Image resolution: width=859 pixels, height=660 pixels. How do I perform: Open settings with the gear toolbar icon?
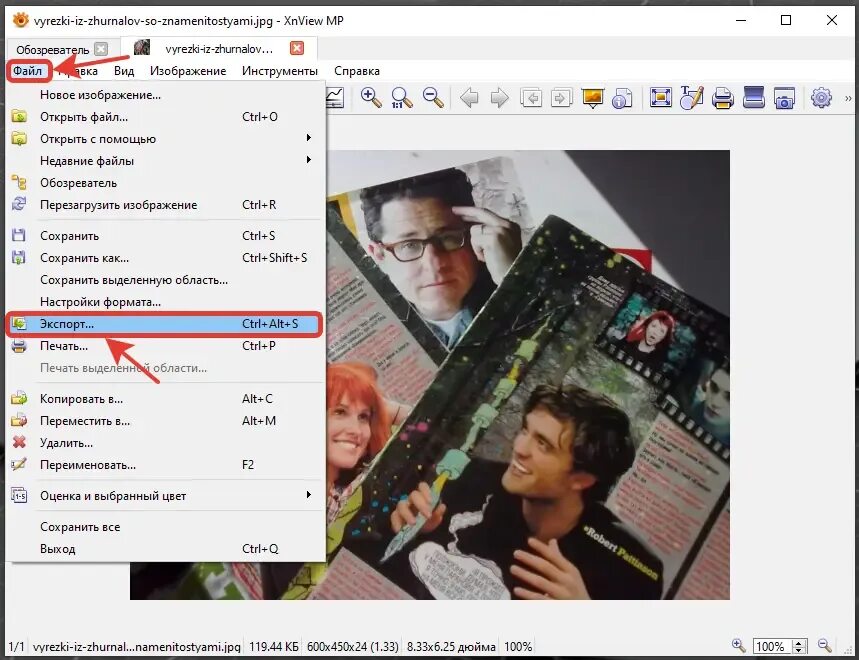821,98
